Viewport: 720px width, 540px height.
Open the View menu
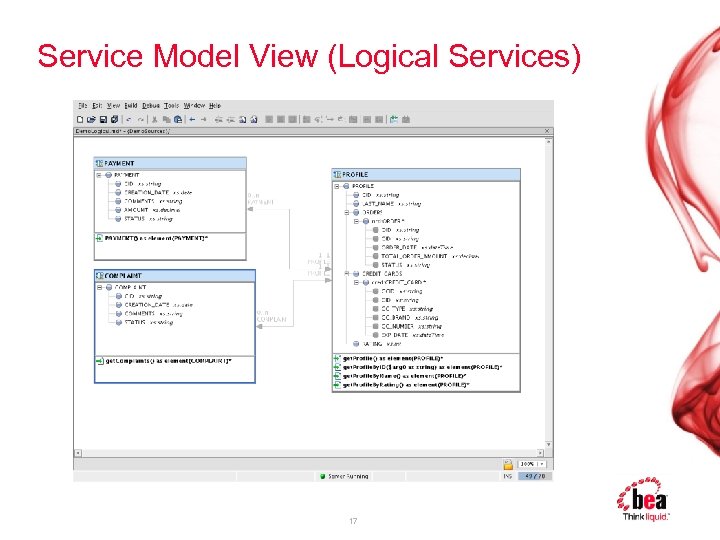(x=113, y=106)
